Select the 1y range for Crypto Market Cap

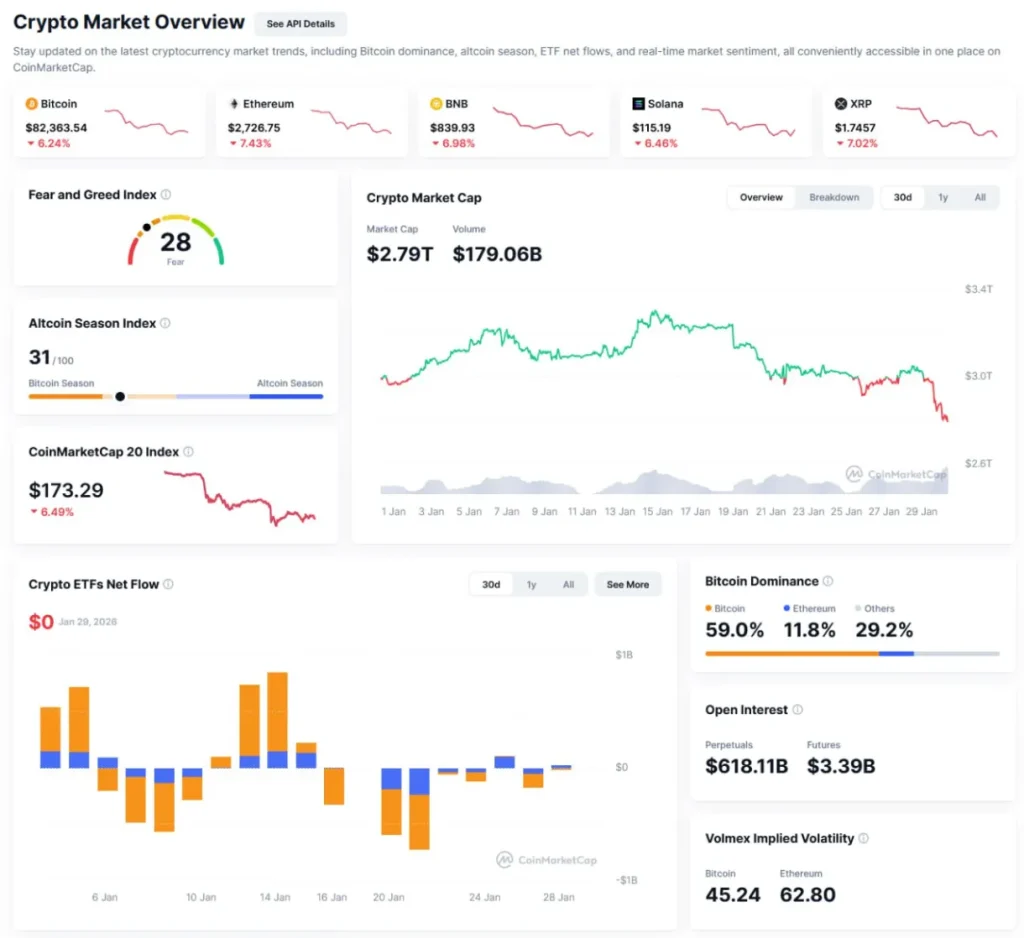(x=940, y=197)
